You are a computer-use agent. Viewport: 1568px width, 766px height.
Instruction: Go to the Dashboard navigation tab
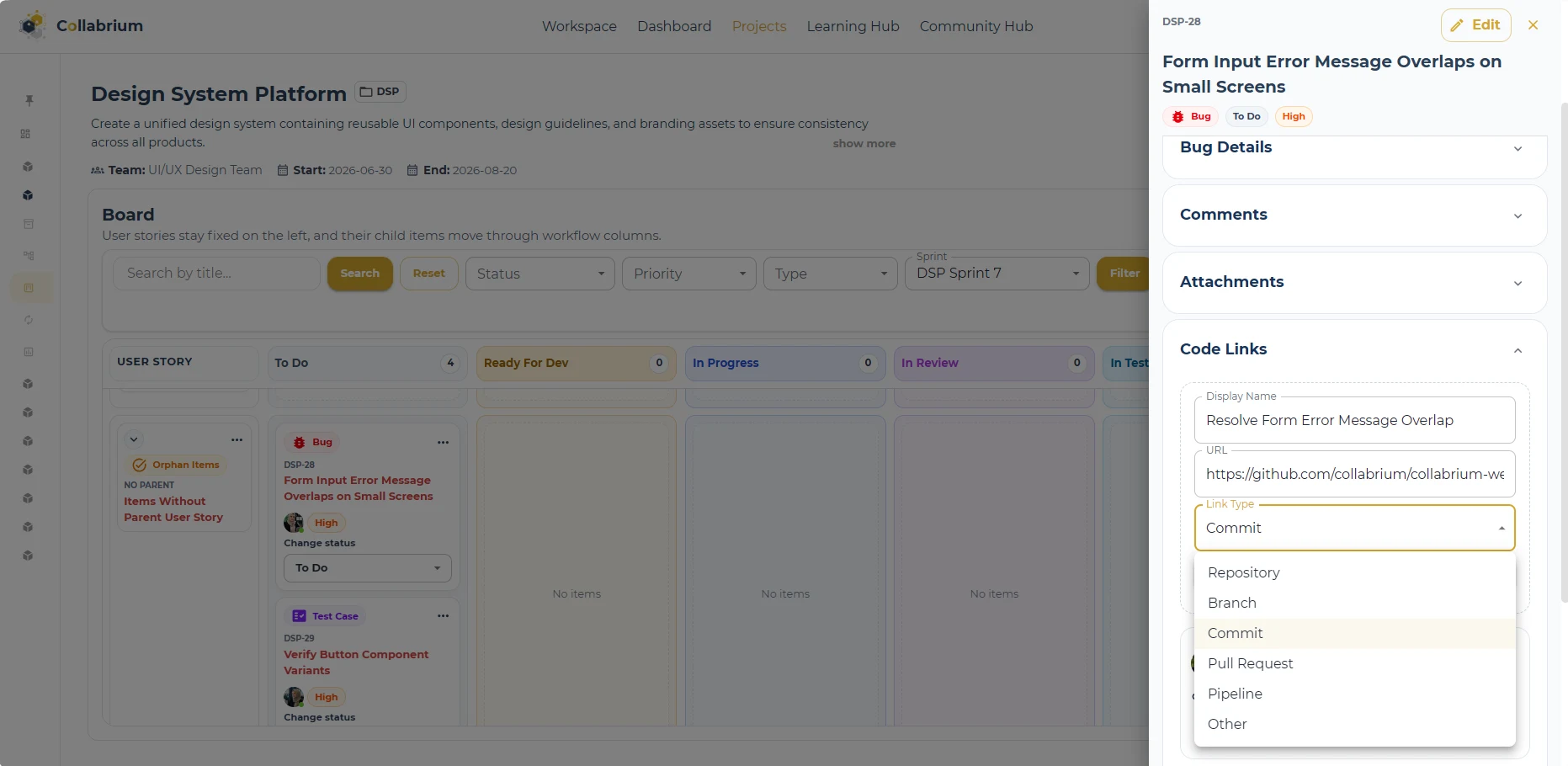point(674,26)
